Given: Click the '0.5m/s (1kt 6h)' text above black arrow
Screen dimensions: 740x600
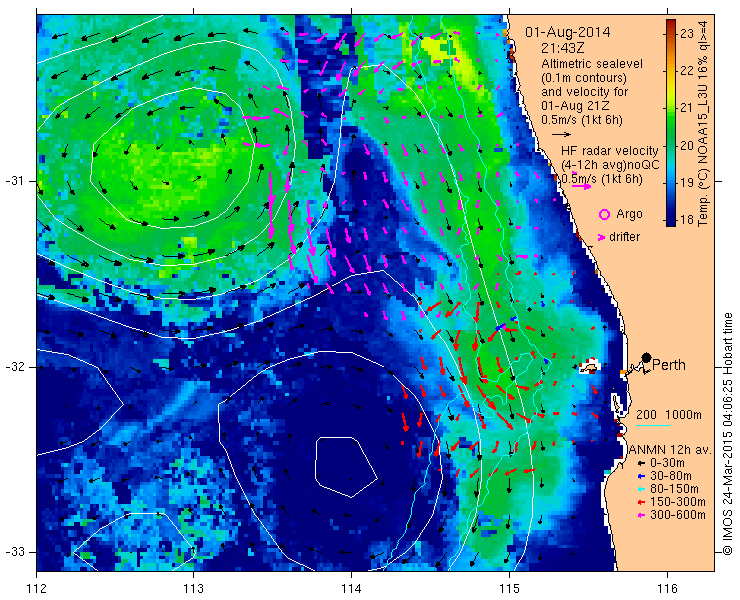Looking at the screenshot, I should [x=581, y=120].
